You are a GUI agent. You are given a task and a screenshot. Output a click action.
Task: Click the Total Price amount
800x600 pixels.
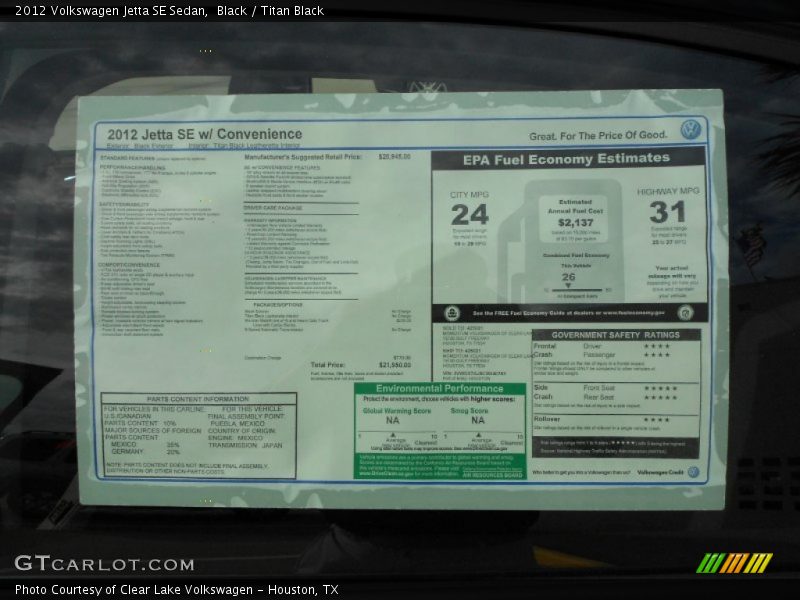[x=393, y=365]
